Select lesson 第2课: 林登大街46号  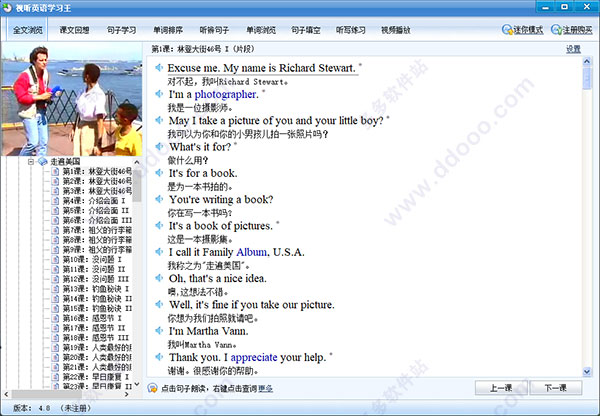(x=97, y=181)
